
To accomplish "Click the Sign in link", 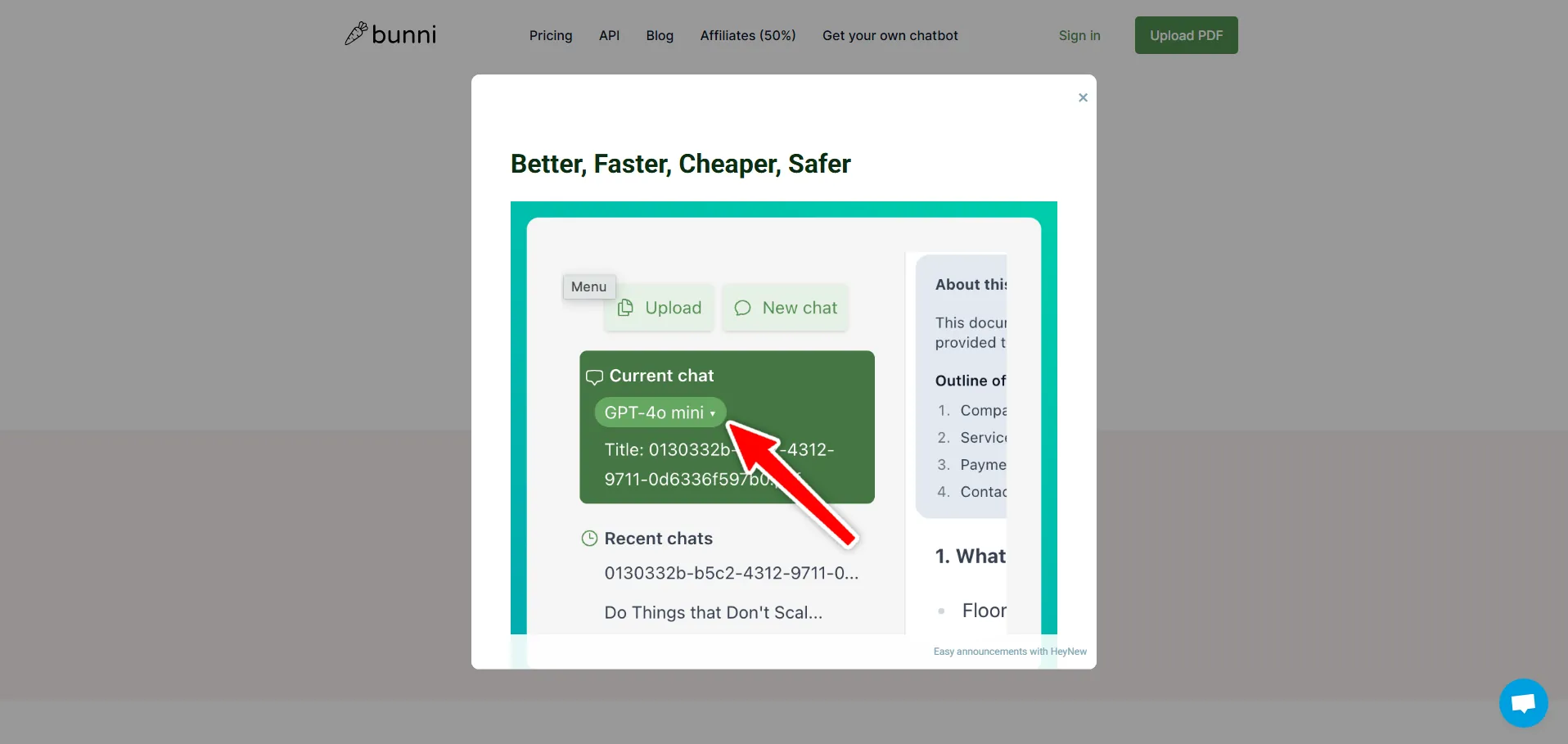I will tap(1079, 35).
